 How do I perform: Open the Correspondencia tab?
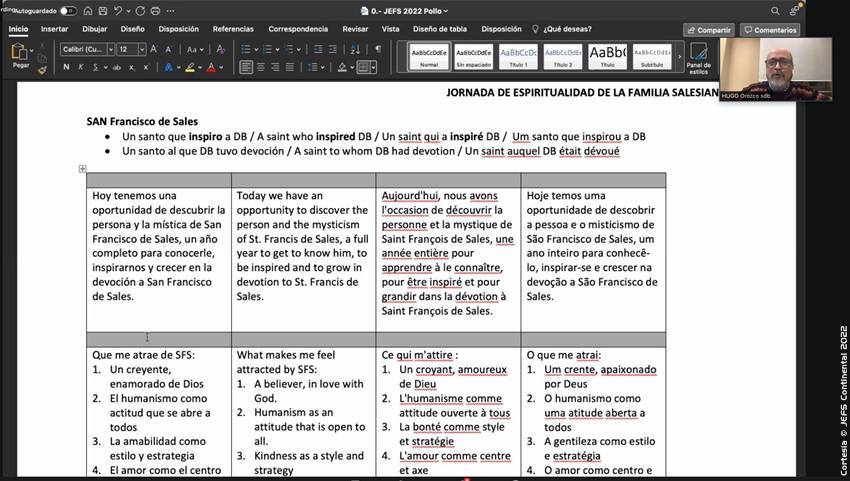(x=298, y=29)
